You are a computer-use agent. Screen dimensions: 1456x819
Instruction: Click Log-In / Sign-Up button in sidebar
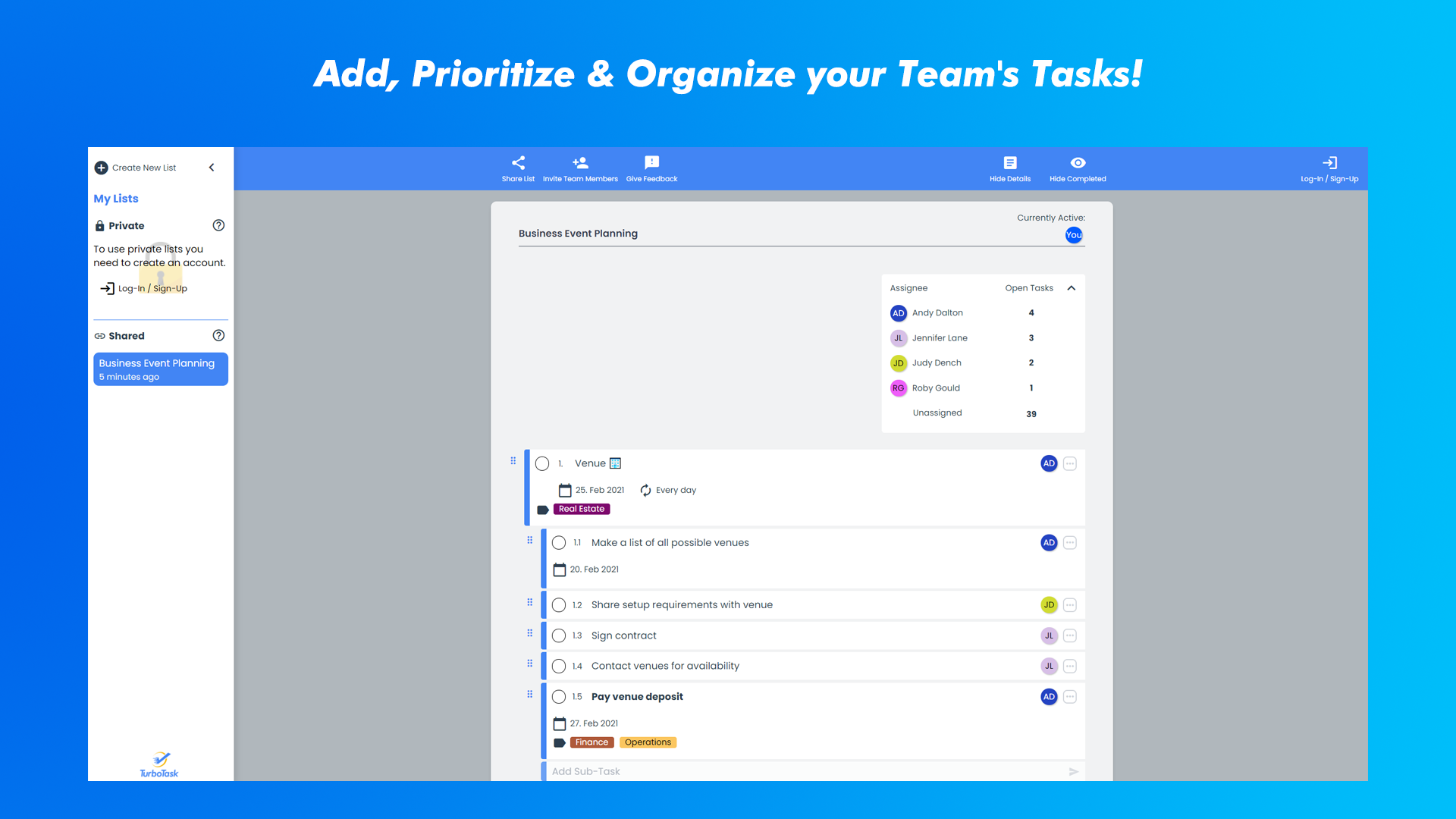click(x=151, y=288)
